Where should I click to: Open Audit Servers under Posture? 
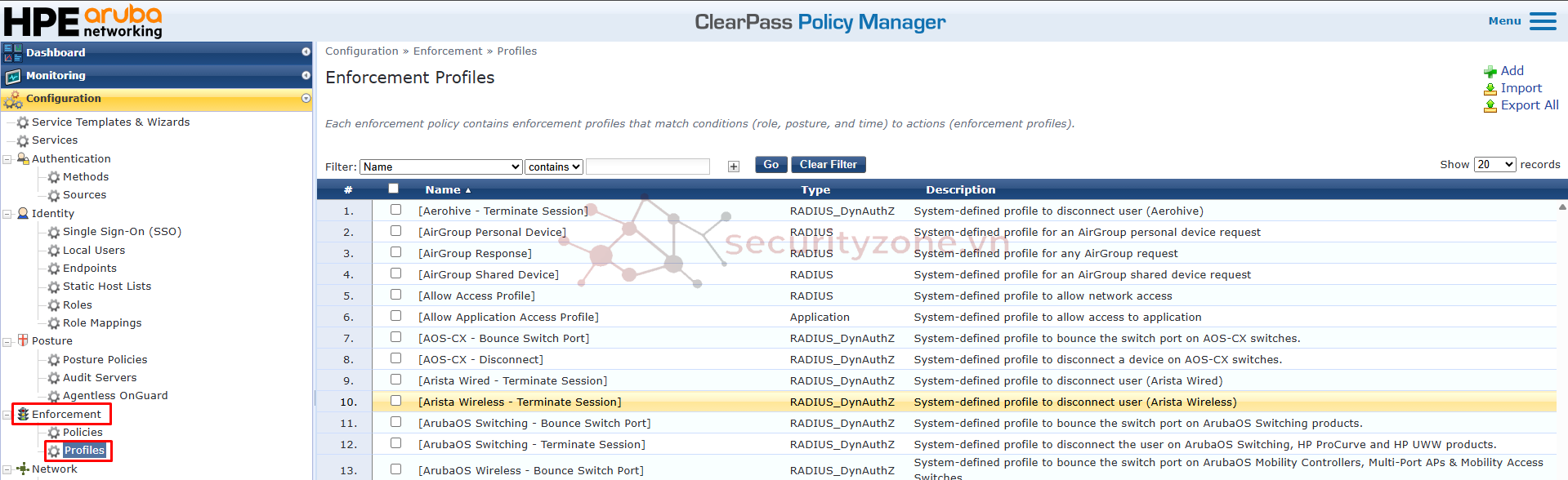[100, 378]
